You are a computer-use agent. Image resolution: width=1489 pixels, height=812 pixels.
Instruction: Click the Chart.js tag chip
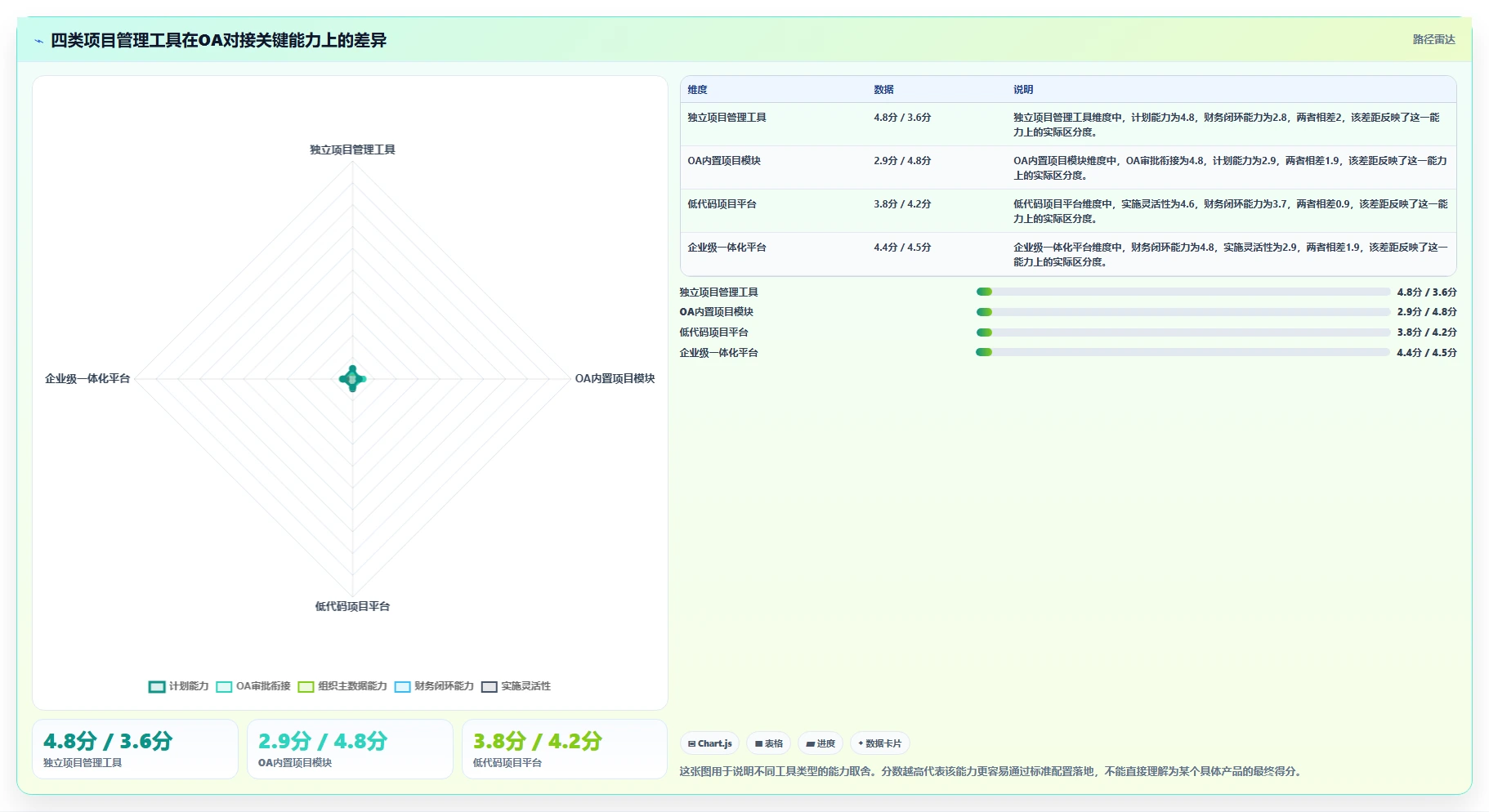pos(709,743)
